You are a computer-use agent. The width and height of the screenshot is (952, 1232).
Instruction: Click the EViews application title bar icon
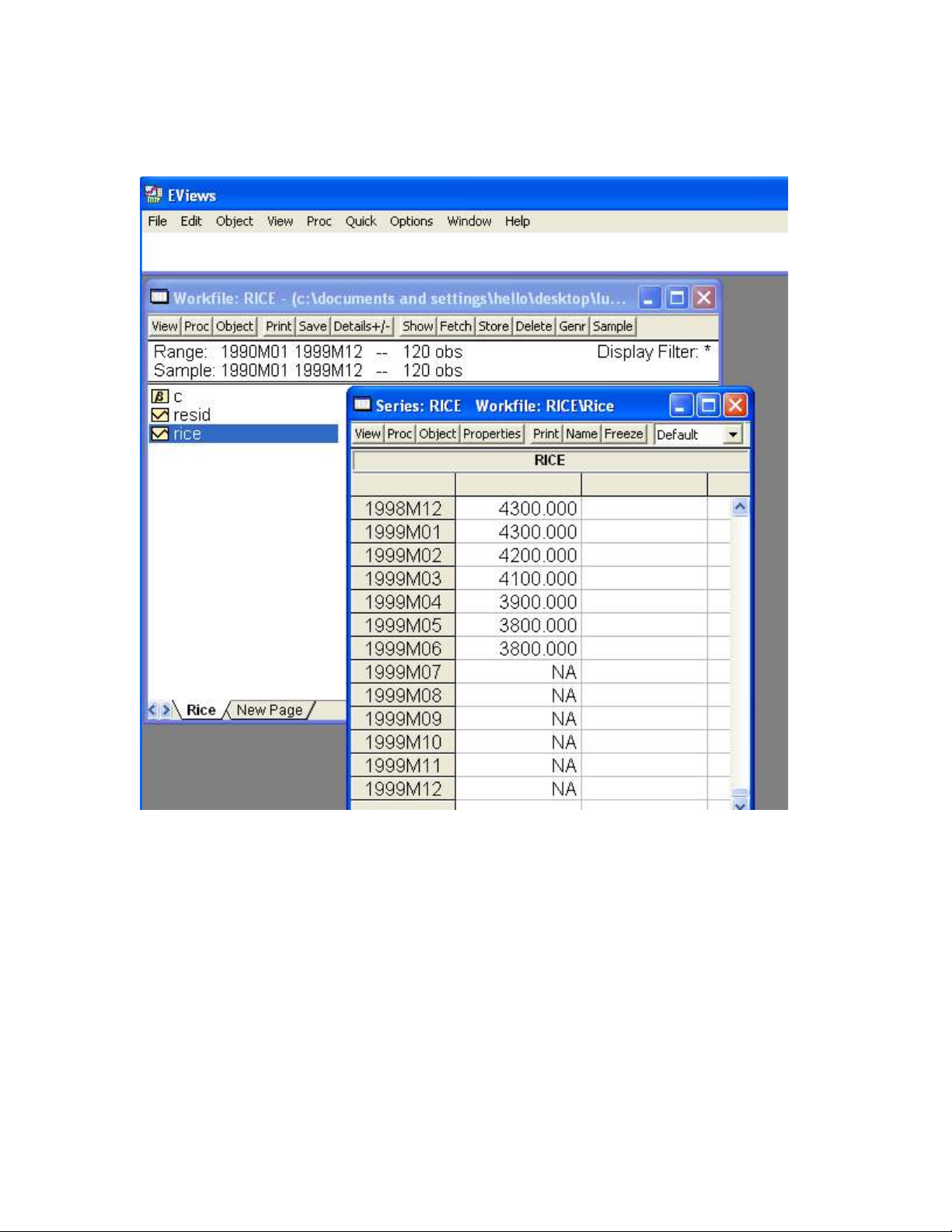[154, 195]
